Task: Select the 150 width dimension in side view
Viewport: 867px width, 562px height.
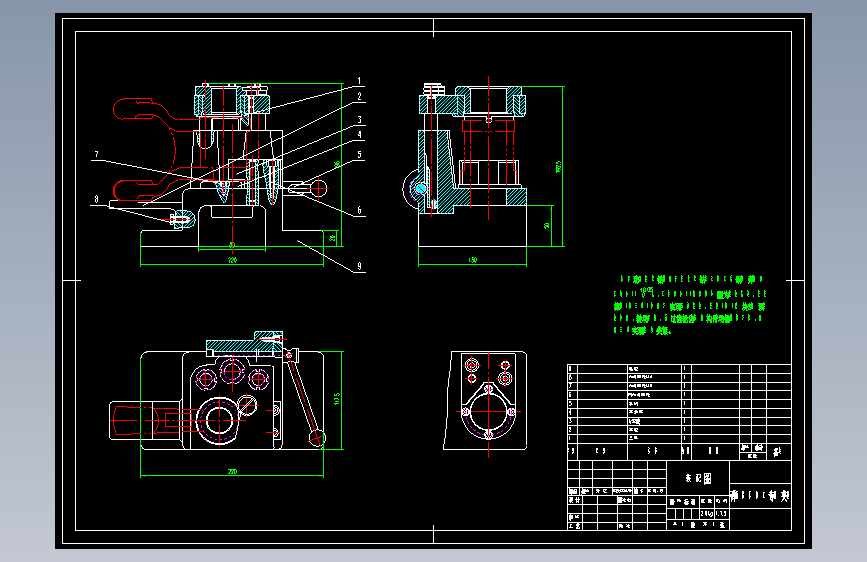Action: (x=473, y=260)
